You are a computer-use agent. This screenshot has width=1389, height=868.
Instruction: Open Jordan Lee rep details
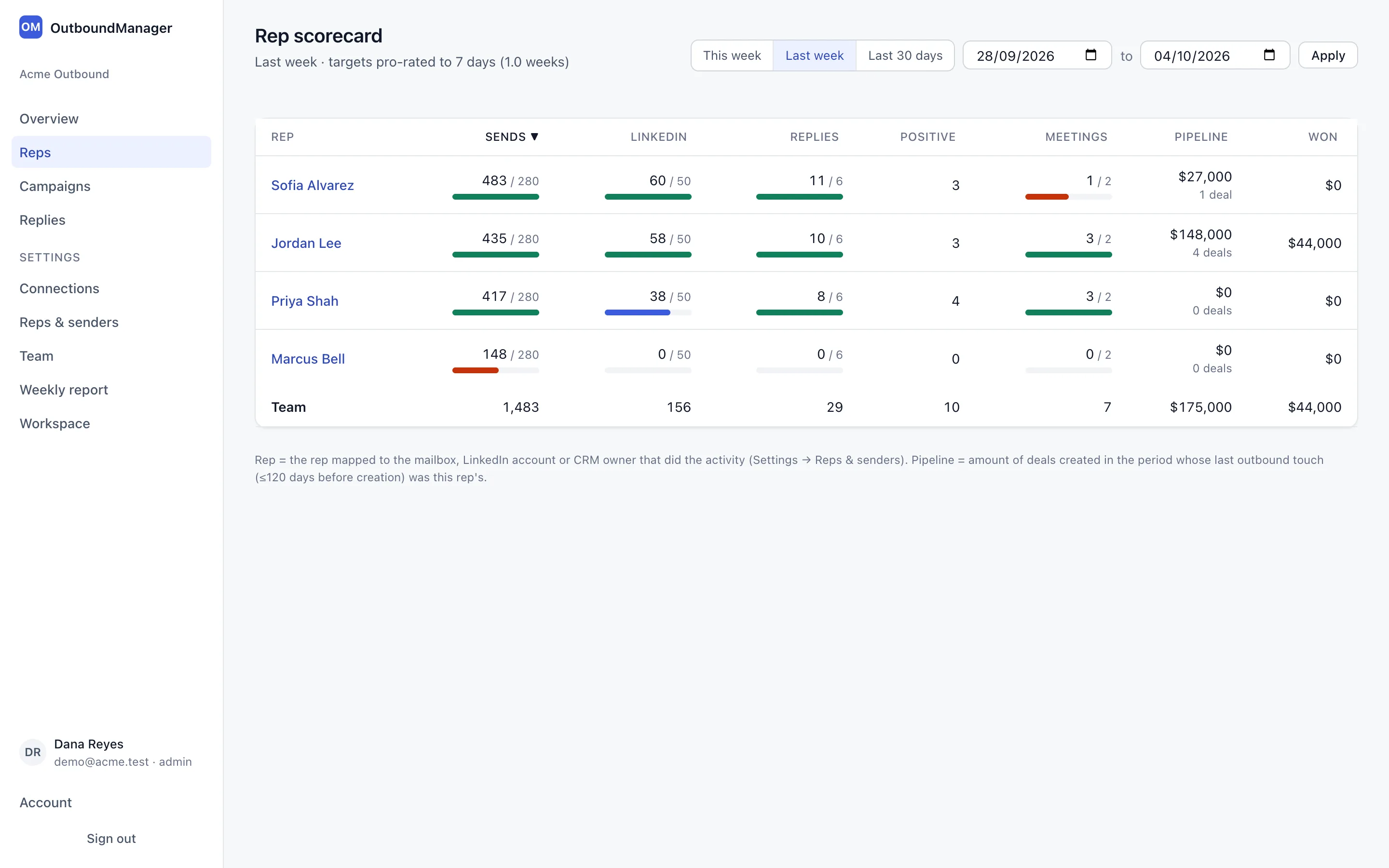tap(306, 244)
